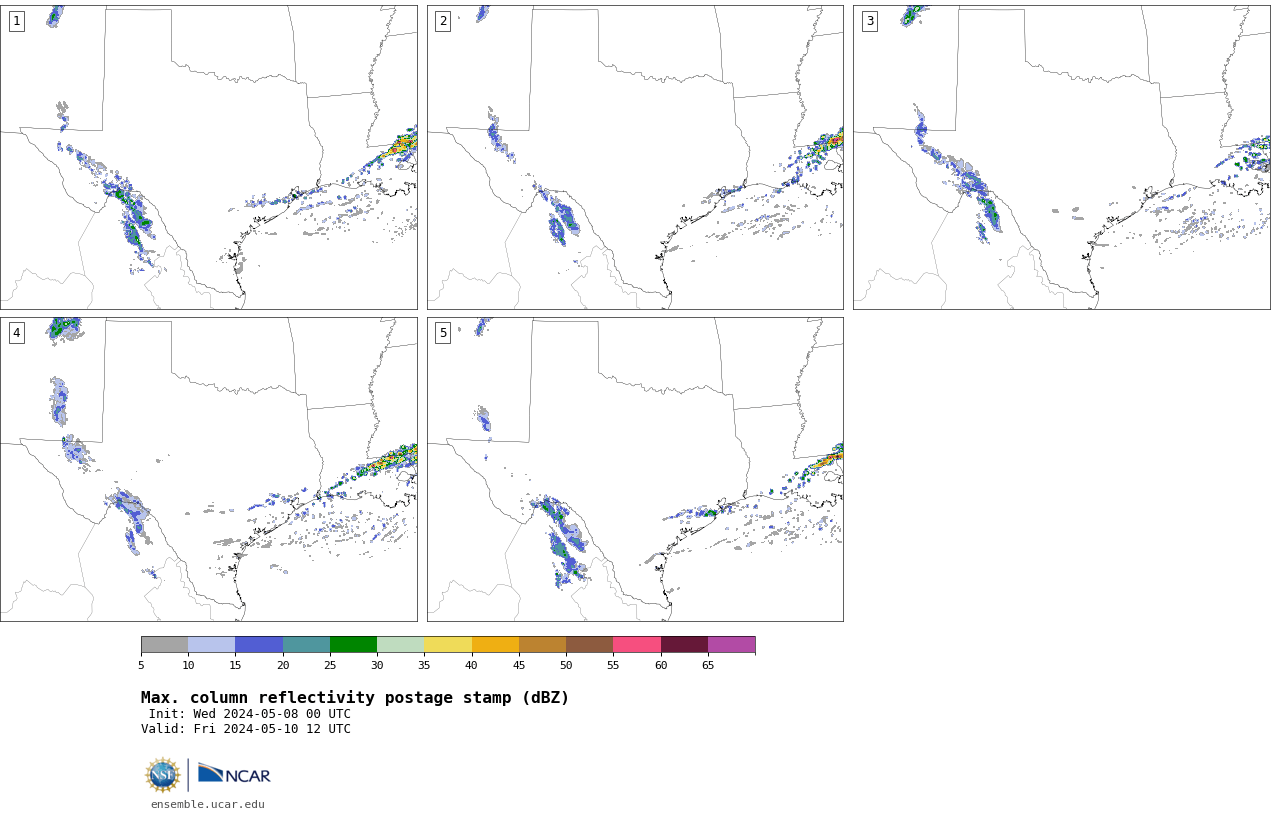Open ensemble member 2 postage stamp map
The width and height of the screenshot is (1280, 815).
click(635, 157)
